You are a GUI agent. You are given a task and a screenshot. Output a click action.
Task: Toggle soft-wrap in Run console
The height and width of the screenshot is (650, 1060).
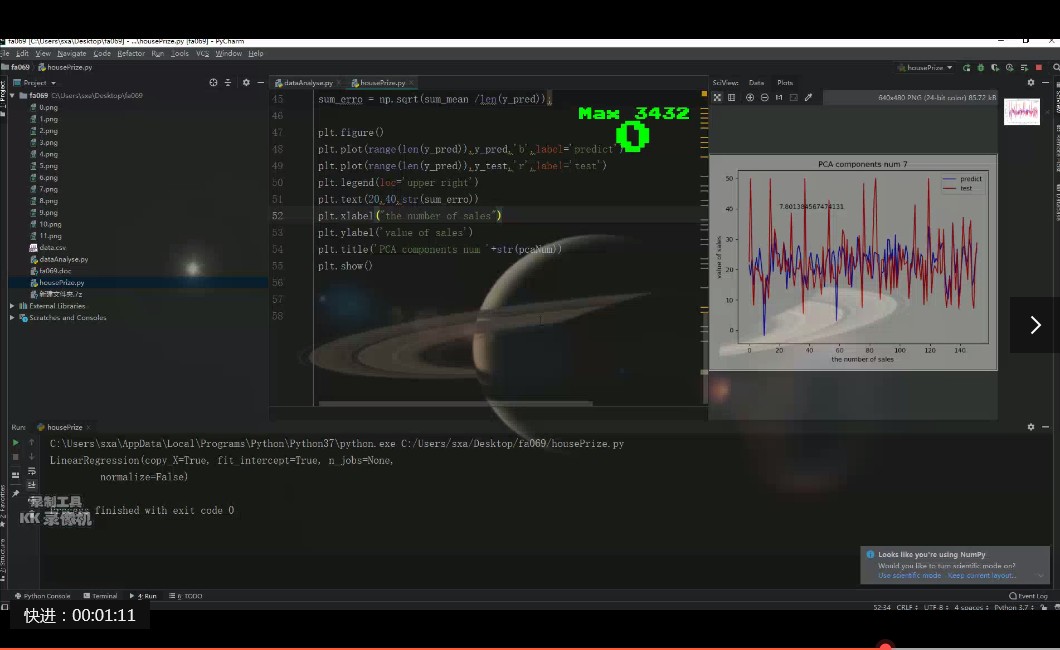tap(32, 471)
